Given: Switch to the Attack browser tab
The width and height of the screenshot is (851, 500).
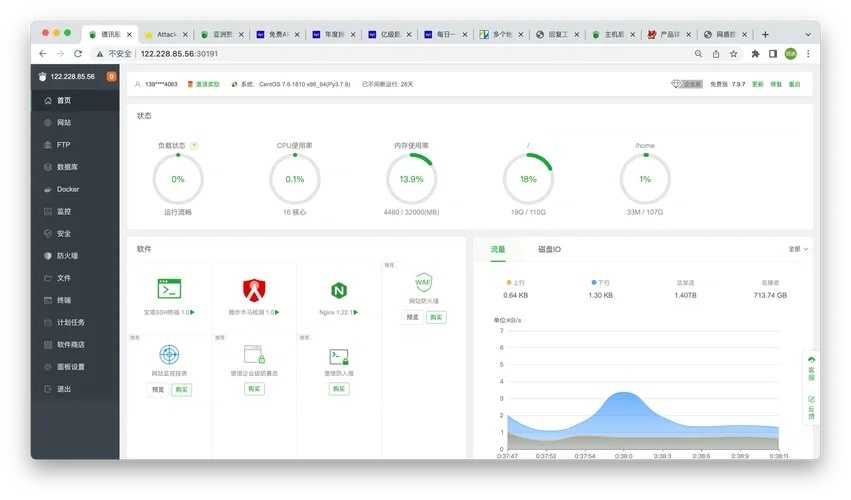Looking at the screenshot, I should point(166,34).
